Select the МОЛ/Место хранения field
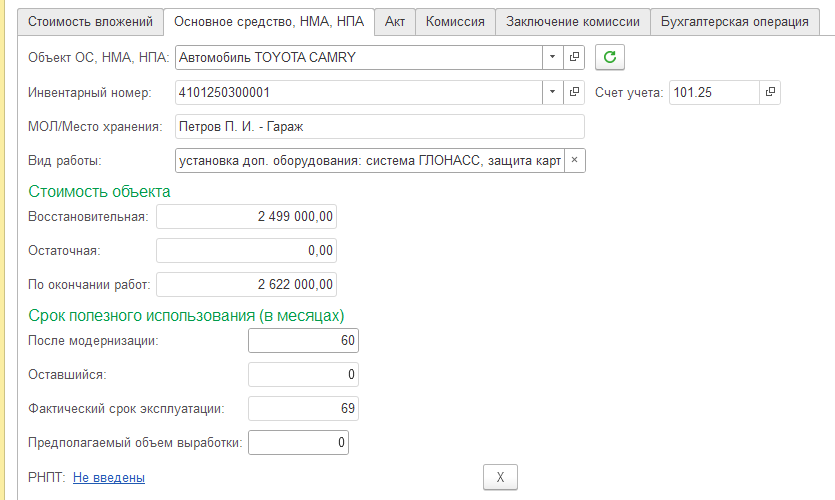This screenshot has width=835, height=500. [380, 127]
